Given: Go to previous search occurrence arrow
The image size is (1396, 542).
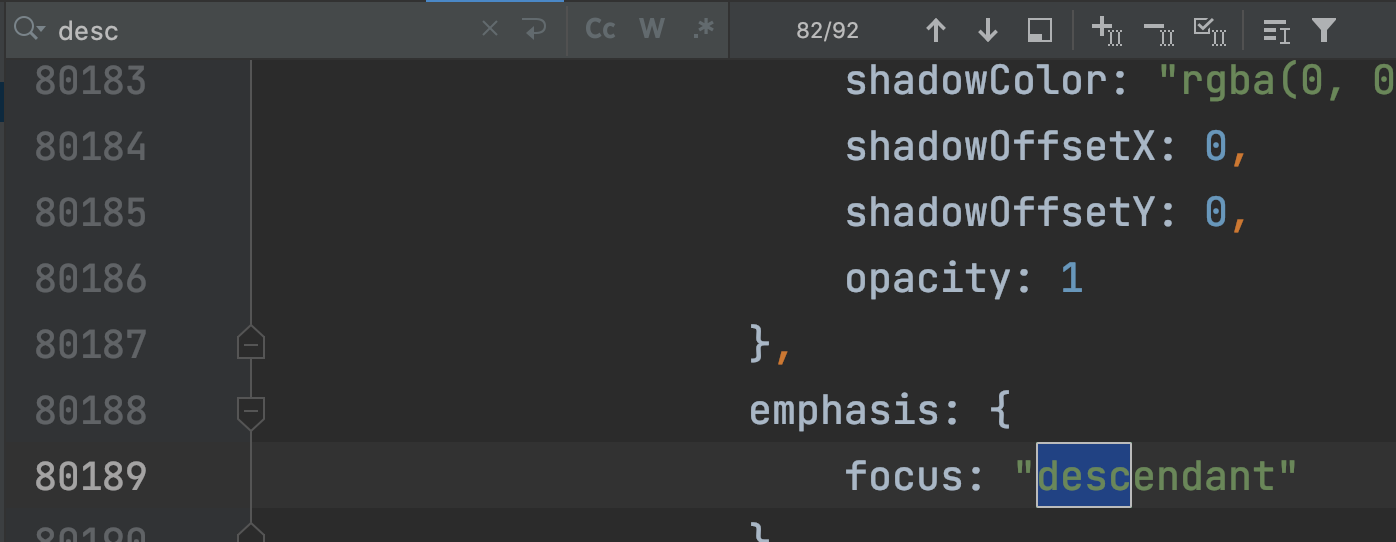Looking at the screenshot, I should pos(936,31).
